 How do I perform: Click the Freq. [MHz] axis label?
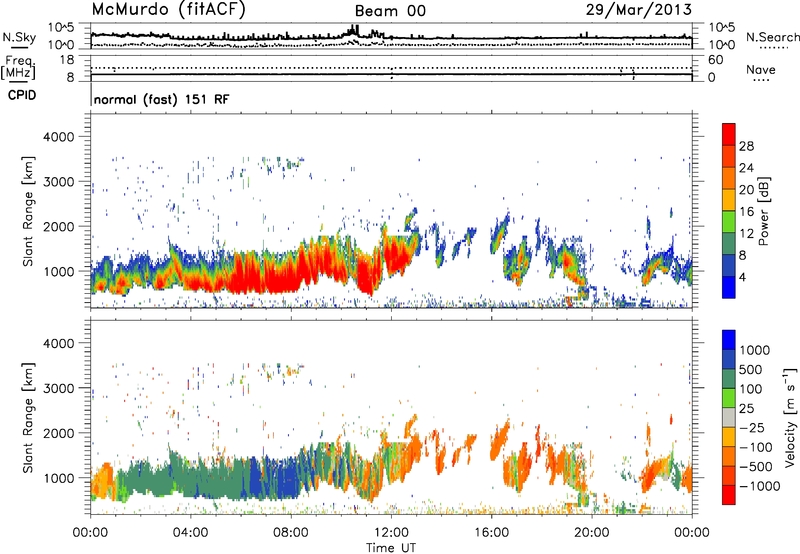18,68
